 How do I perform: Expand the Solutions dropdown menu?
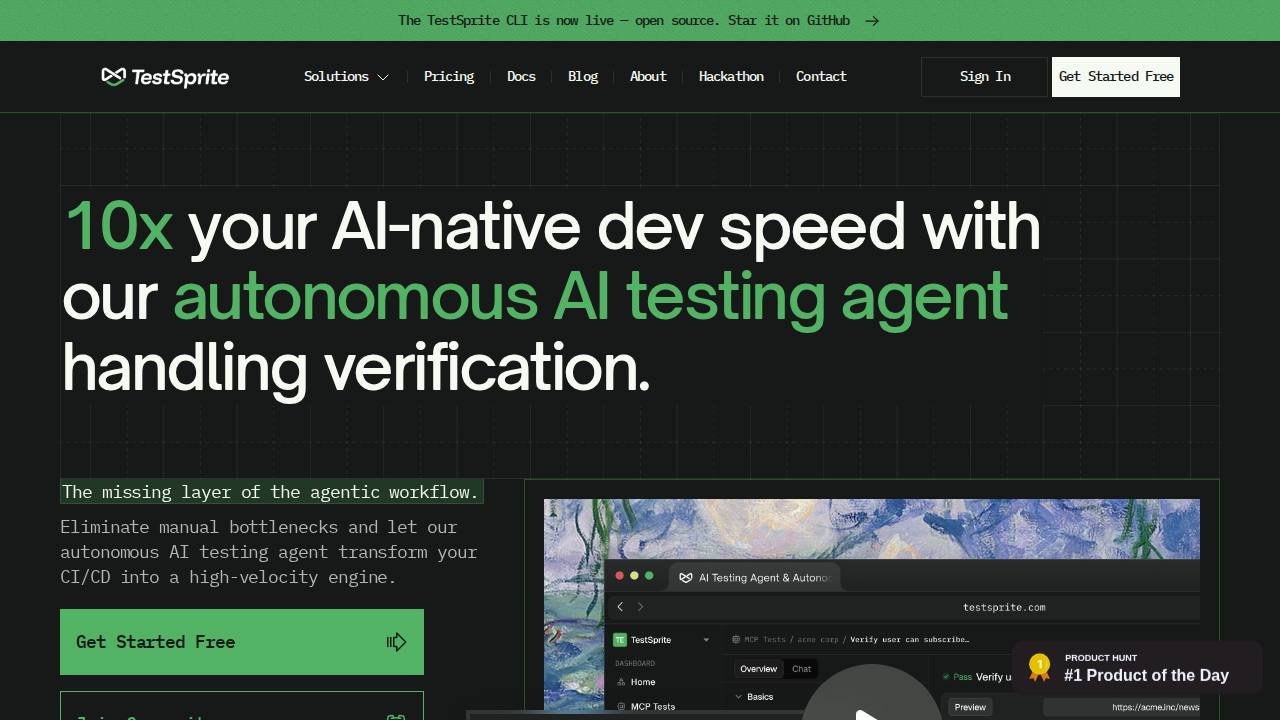pyautogui.click(x=346, y=77)
